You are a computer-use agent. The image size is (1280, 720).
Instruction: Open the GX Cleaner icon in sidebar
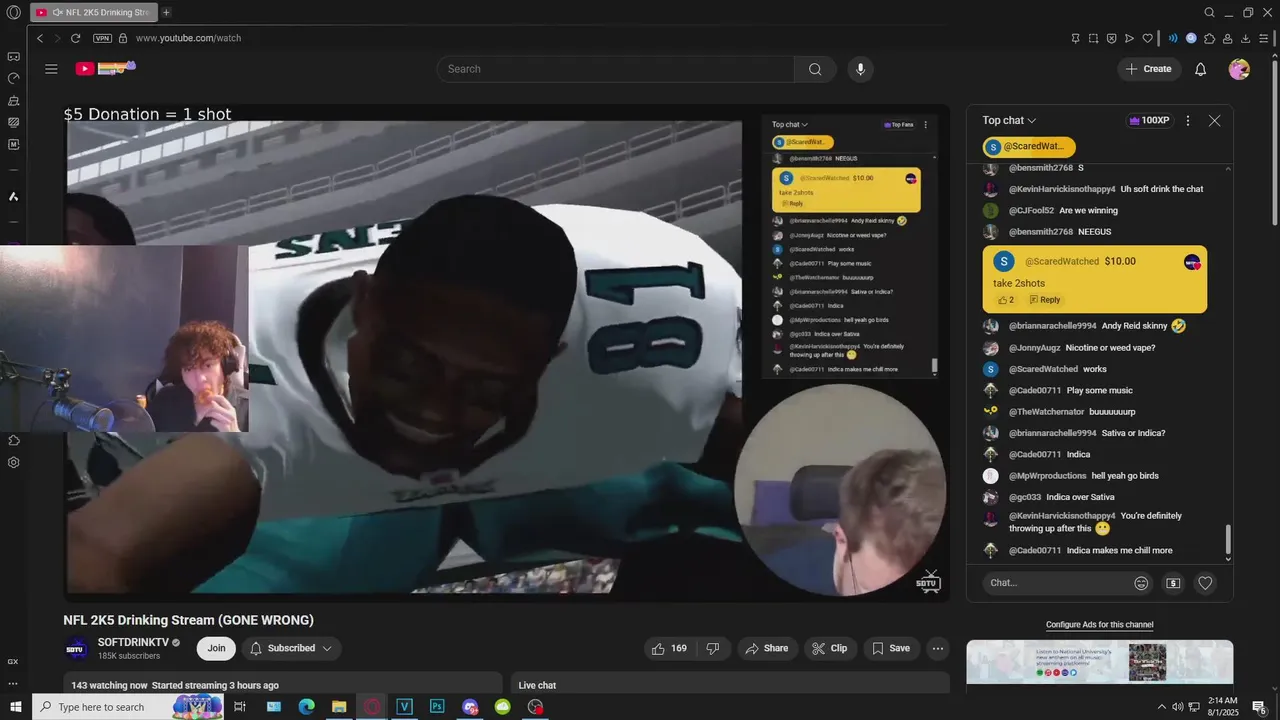point(13,100)
